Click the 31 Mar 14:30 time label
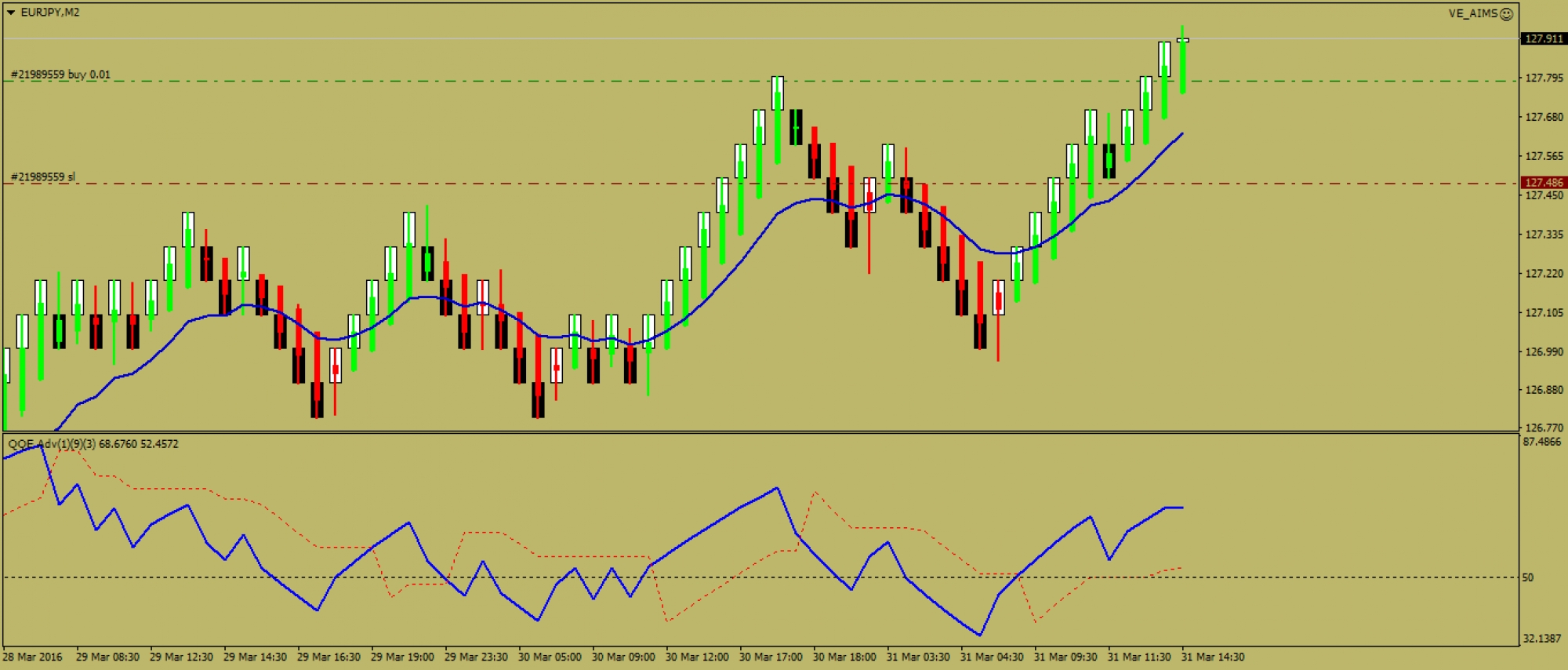Screen dimensions: 1568x670 click(1213, 657)
